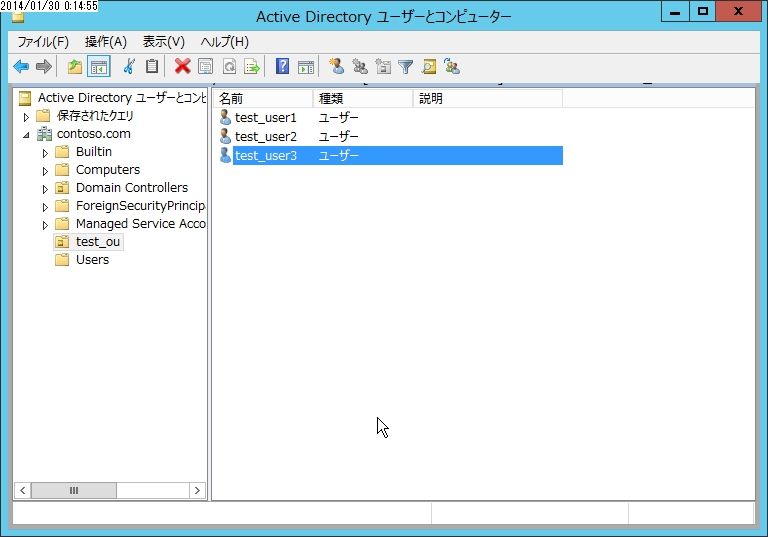Open 表示(V) menu
The height and width of the screenshot is (537, 768).
(x=164, y=42)
